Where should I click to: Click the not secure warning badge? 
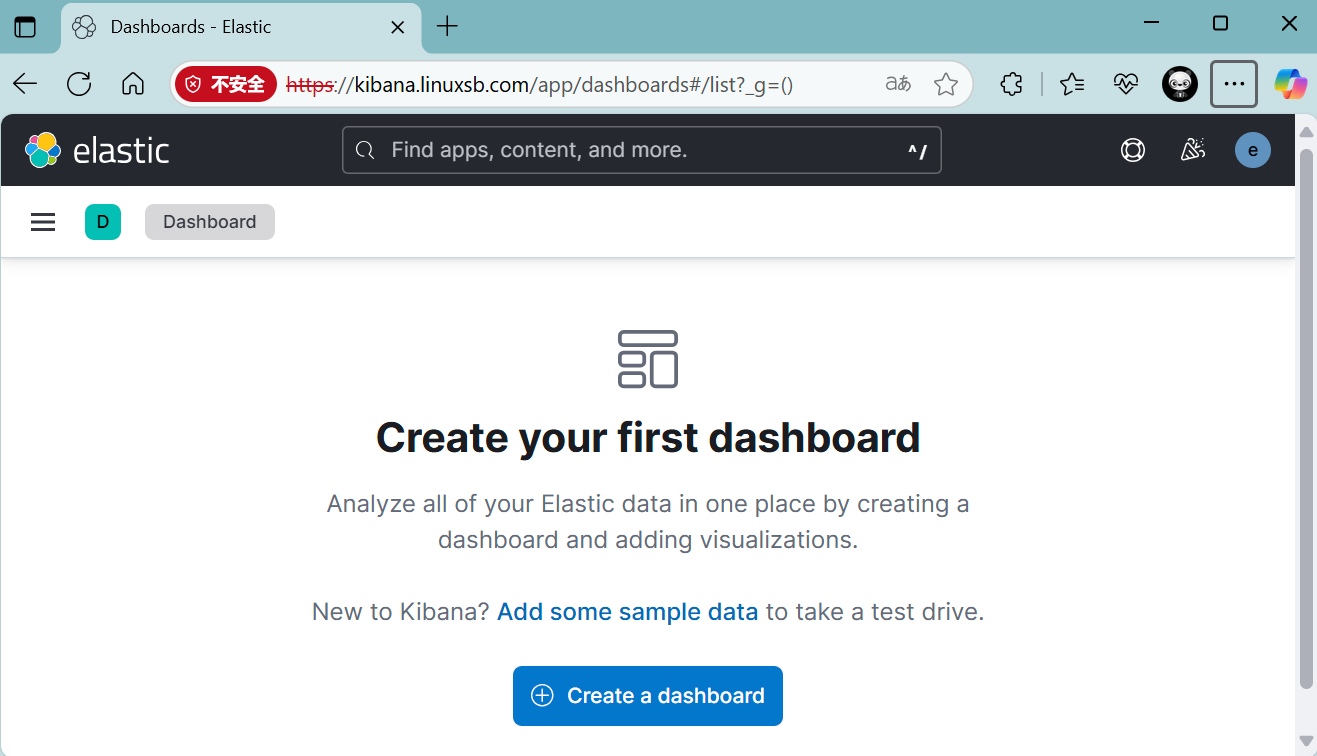225,84
